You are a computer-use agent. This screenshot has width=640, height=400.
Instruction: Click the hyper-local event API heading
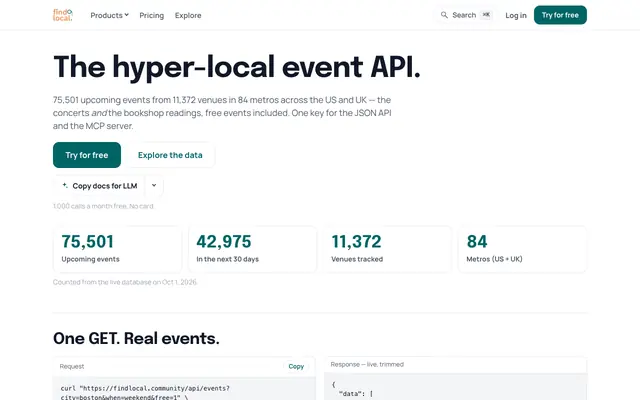[237, 67]
